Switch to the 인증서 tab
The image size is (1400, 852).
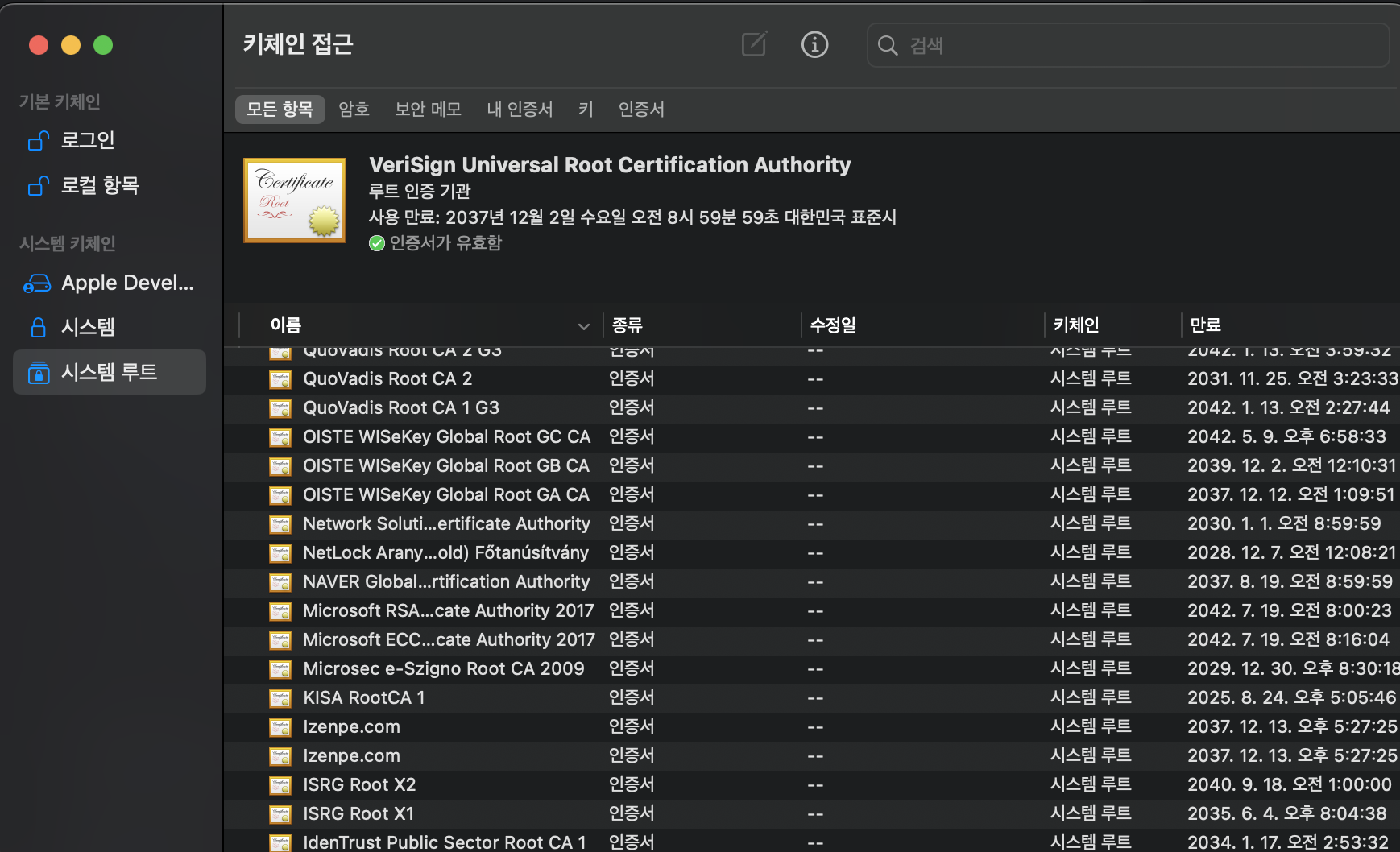(641, 109)
